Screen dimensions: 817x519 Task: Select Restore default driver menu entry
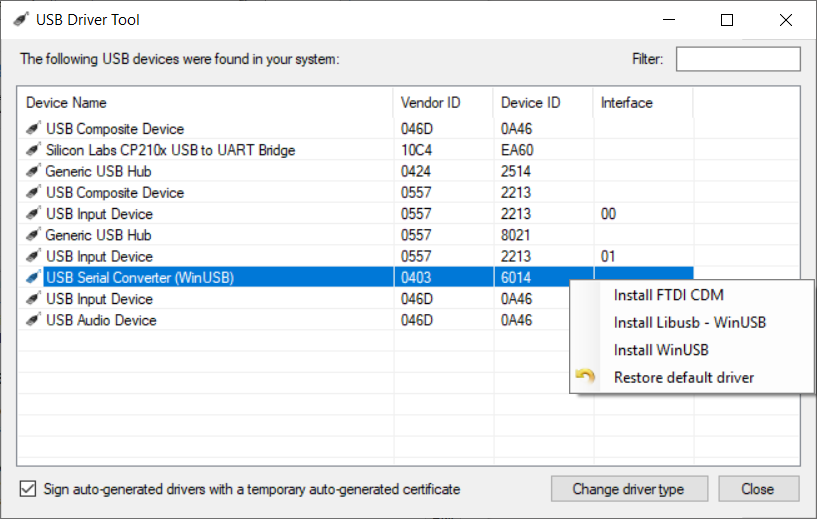tap(683, 377)
